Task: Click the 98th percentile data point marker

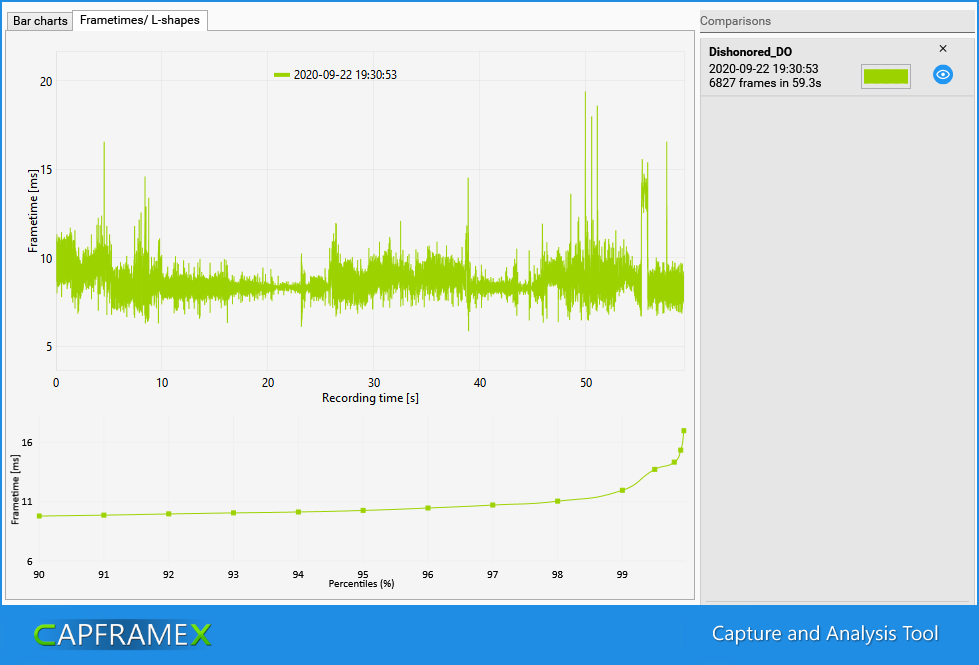Action: tap(558, 501)
